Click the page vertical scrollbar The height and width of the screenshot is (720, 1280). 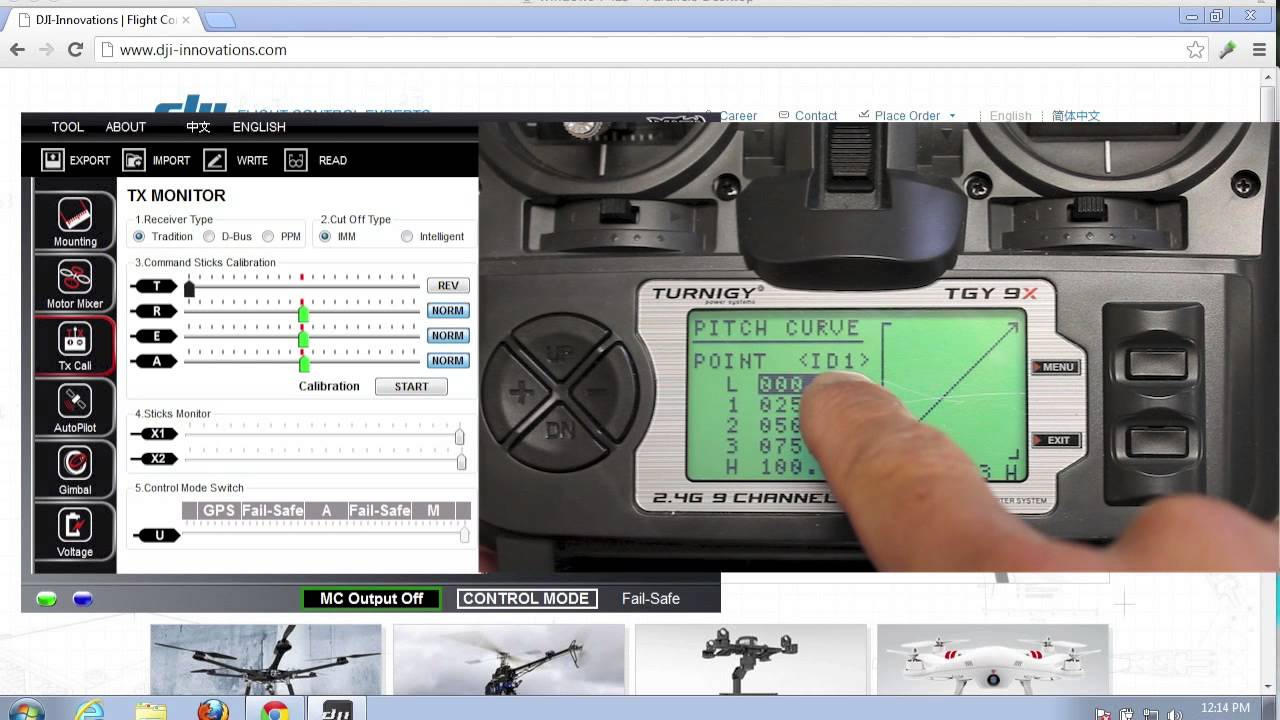coord(1270,380)
